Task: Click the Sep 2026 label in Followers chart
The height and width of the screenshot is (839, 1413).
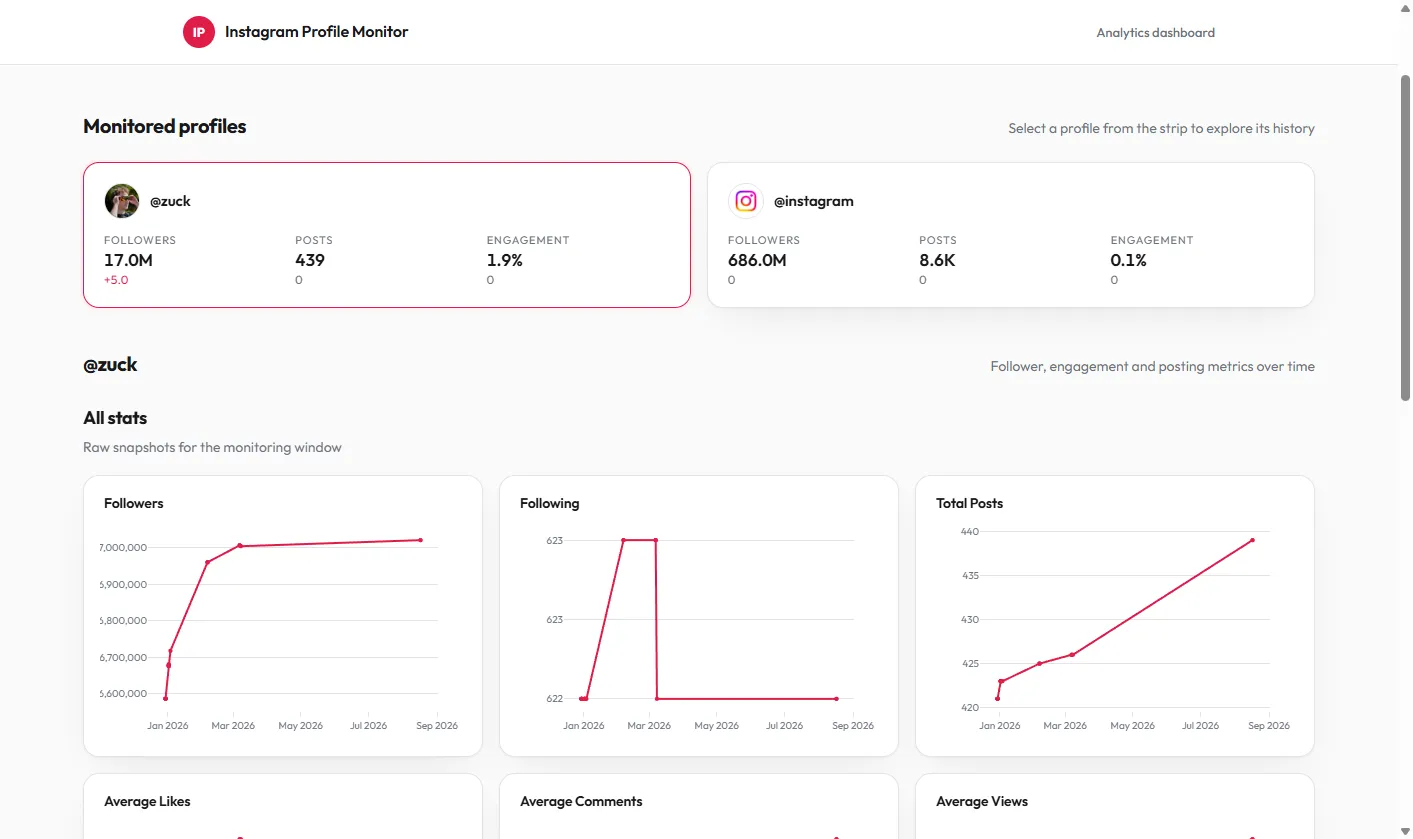Action: (437, 726)
